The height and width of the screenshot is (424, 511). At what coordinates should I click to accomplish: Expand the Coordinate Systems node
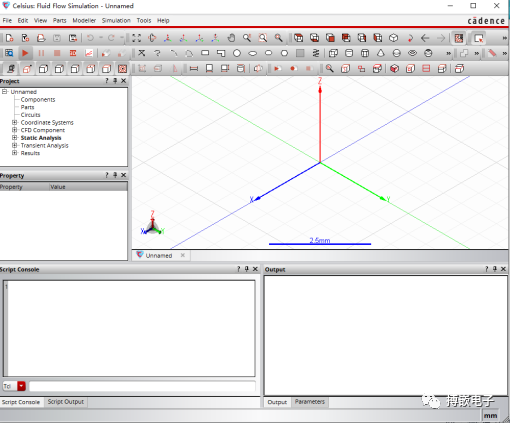click(x=14, y=122)
